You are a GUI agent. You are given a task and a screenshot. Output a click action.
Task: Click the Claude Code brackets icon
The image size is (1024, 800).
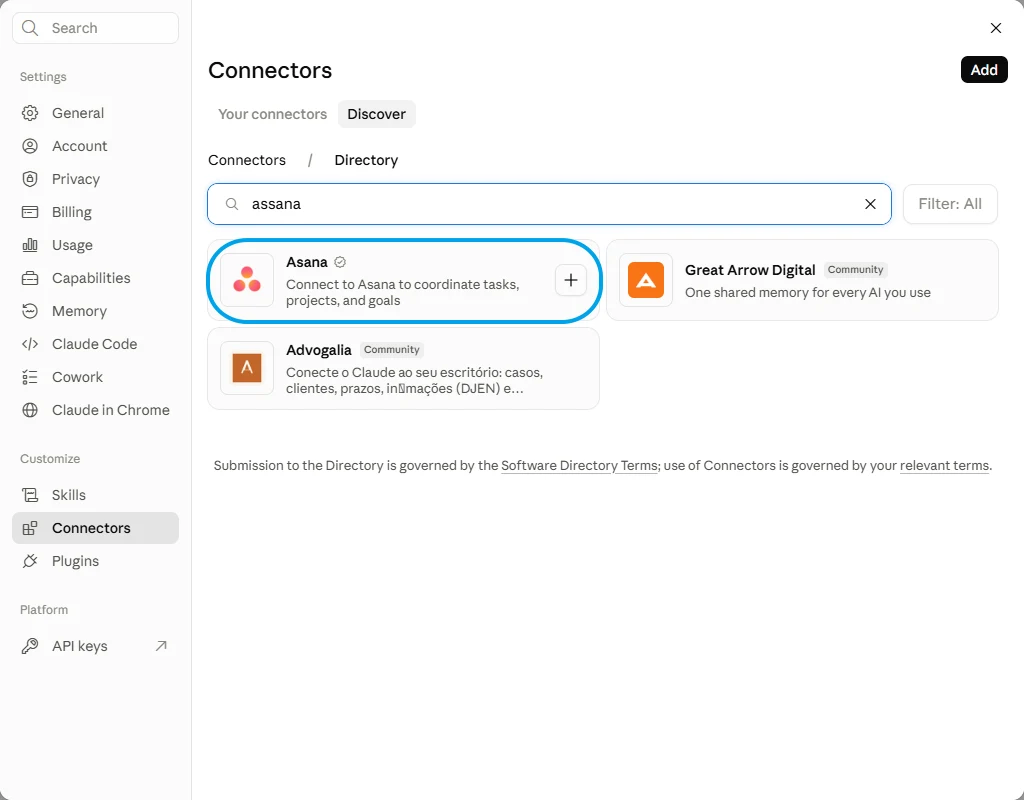tap(30, 344)
